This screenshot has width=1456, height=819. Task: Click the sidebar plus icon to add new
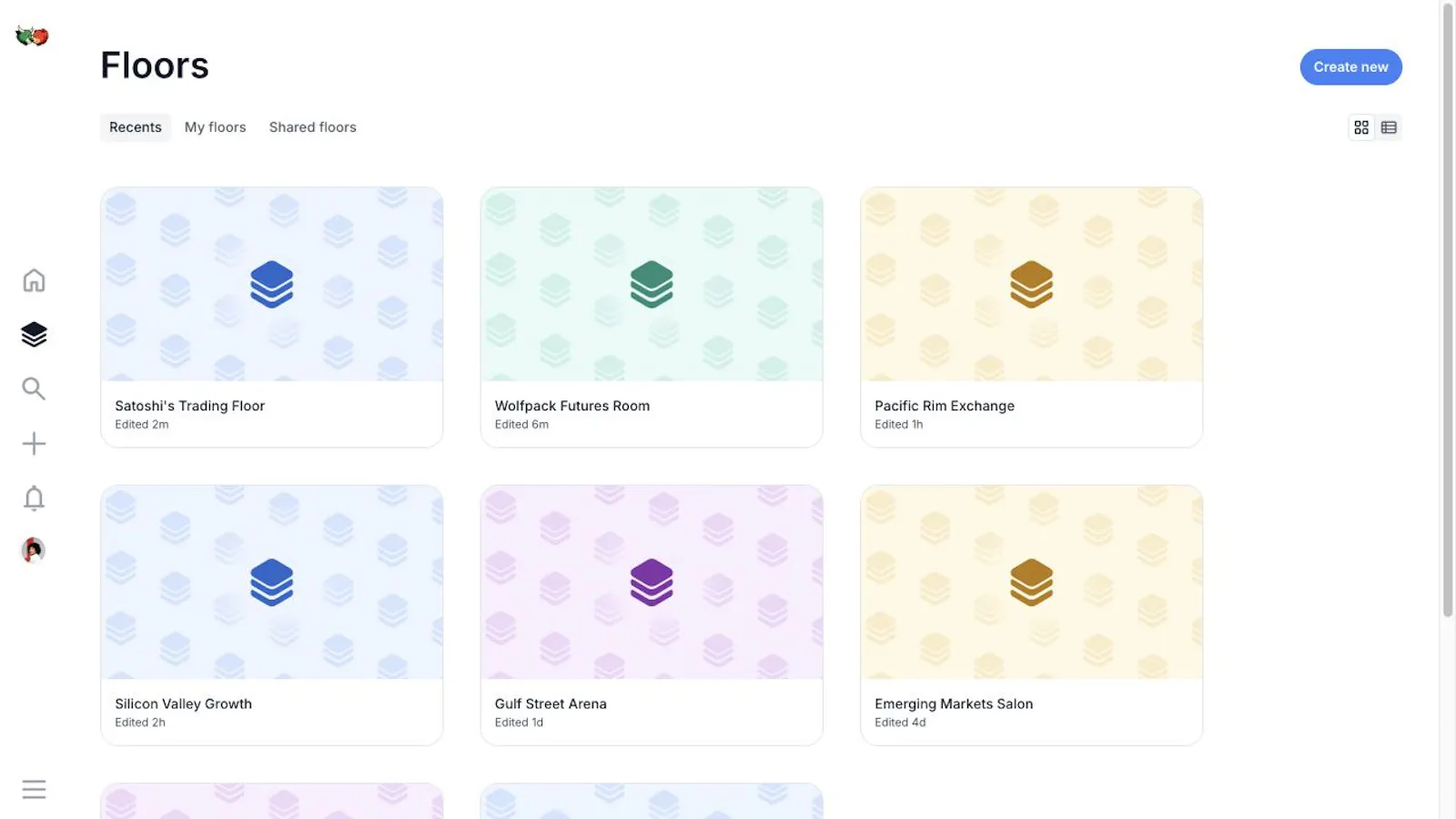(34, 443)
